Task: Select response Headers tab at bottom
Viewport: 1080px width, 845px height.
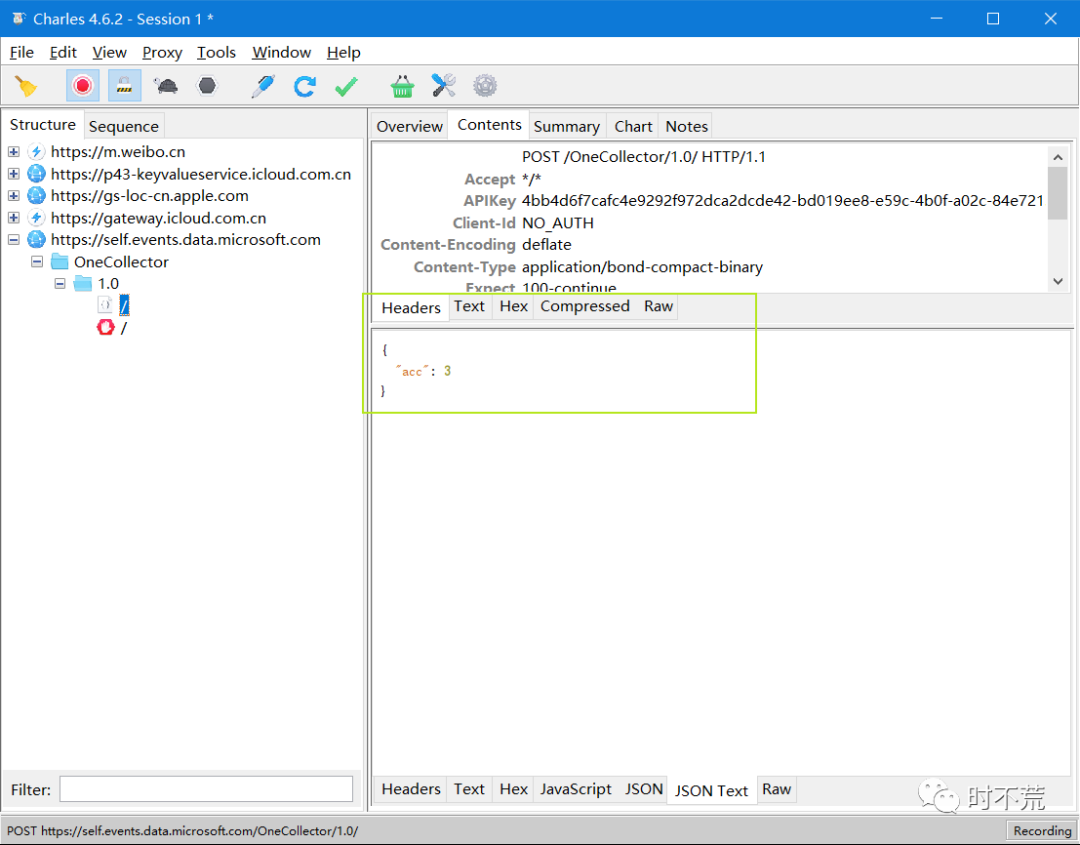Action: 411,789
